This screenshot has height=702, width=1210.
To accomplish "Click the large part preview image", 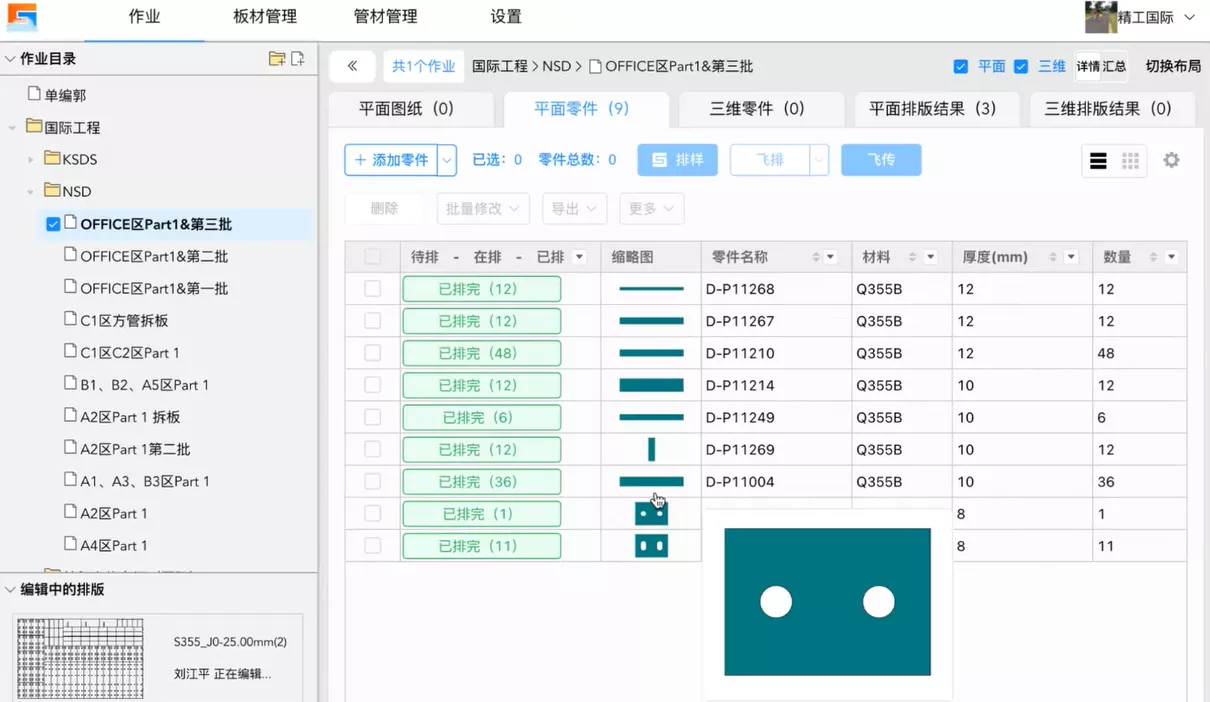I will [827, 602].
